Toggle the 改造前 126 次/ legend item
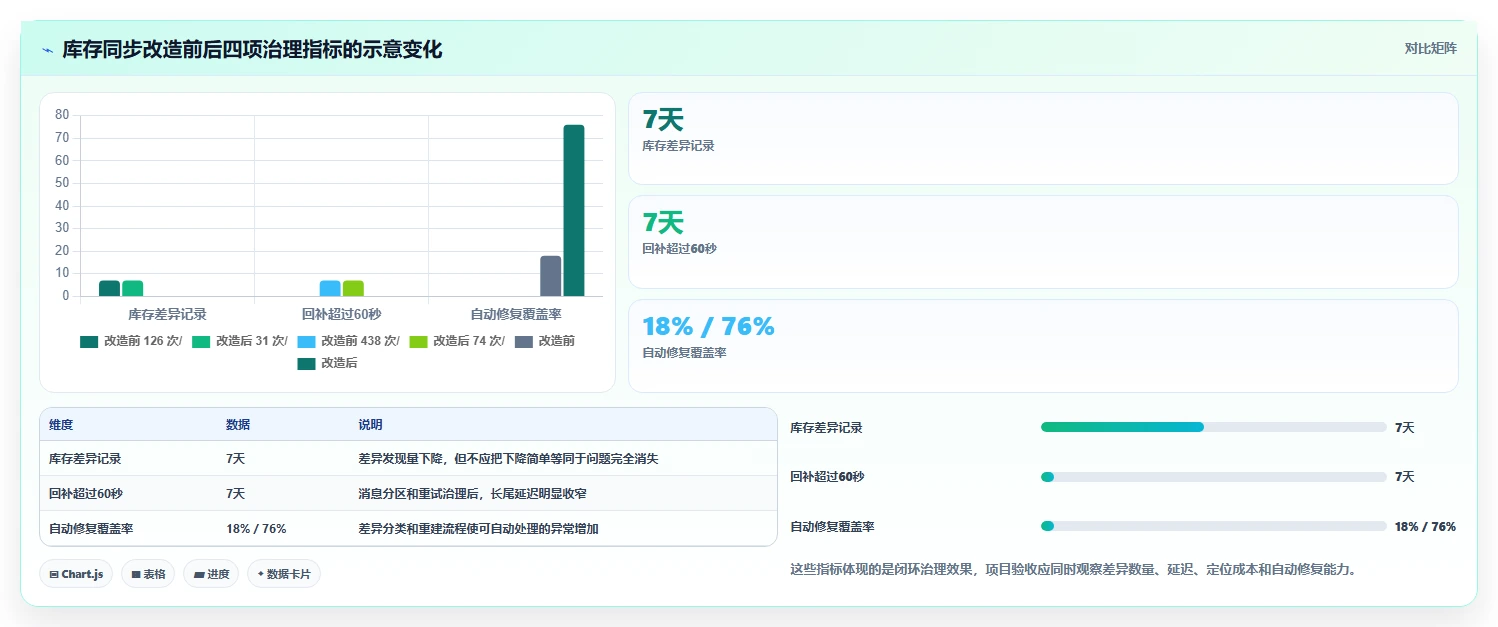 tap(132, 341)
